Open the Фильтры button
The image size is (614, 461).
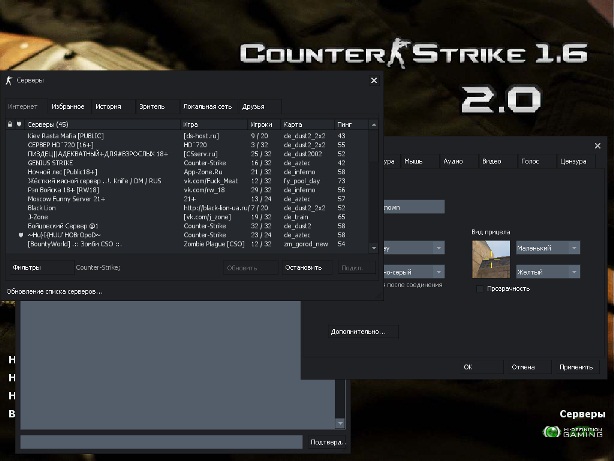[42, 268]
